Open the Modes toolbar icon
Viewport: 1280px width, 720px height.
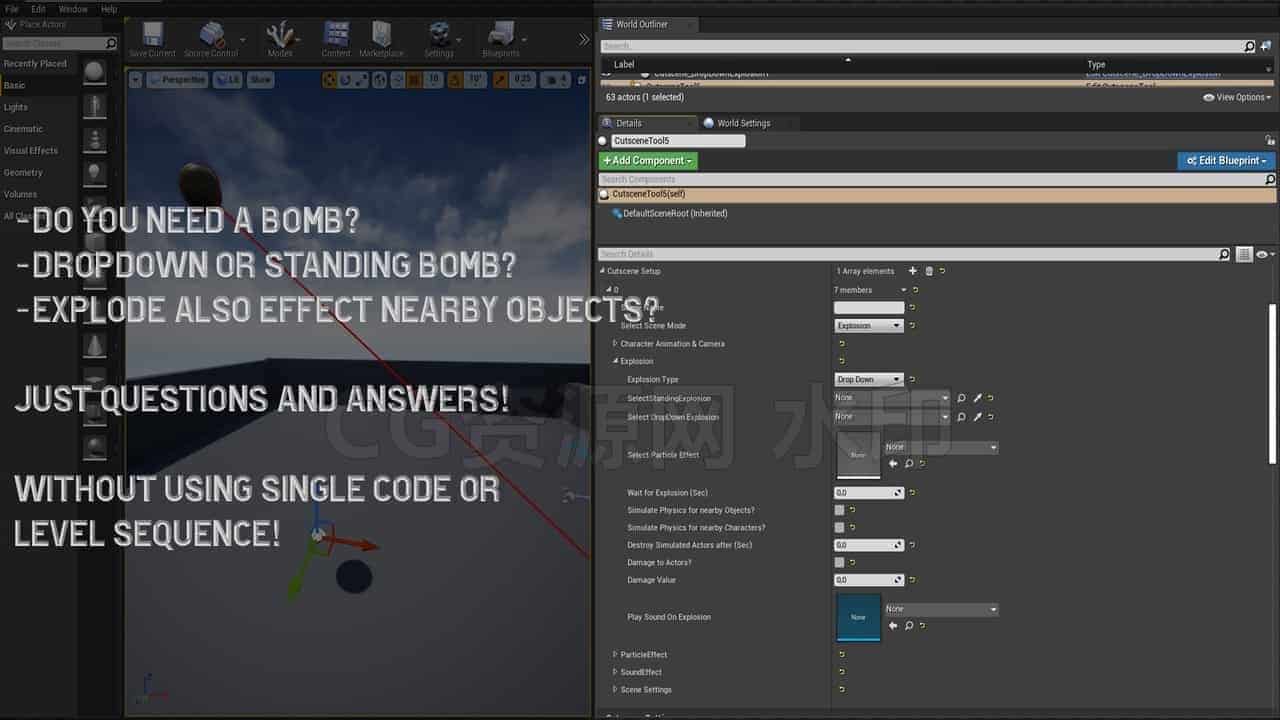(x=279, y=39)
